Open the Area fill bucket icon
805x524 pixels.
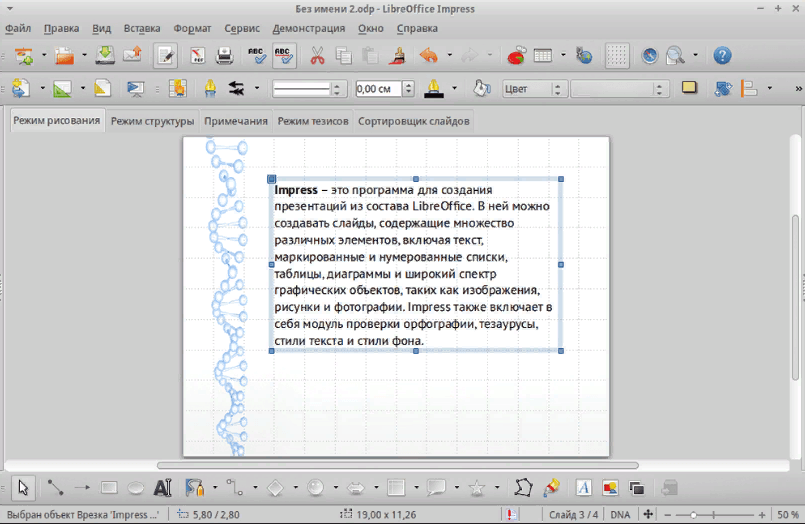click(482, 88)
